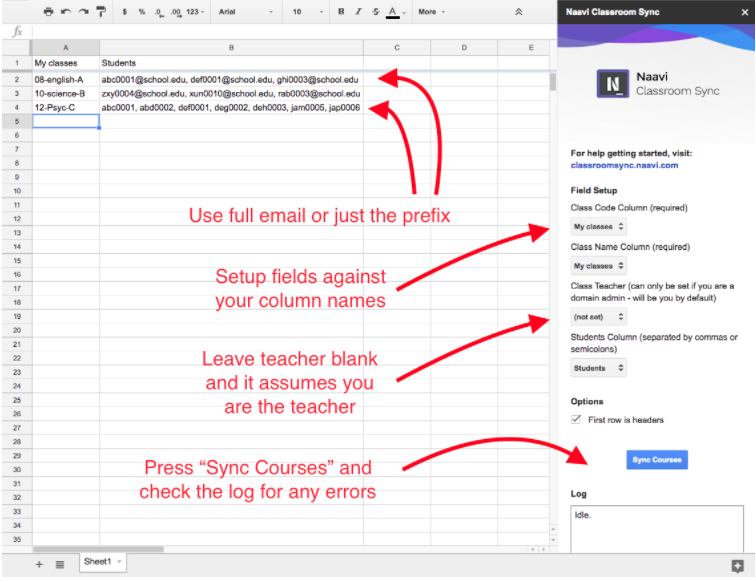Viewport: 756px width, 582px height.
Task: Format as percent
Action: pyautogui.click(x=142, y=12)
